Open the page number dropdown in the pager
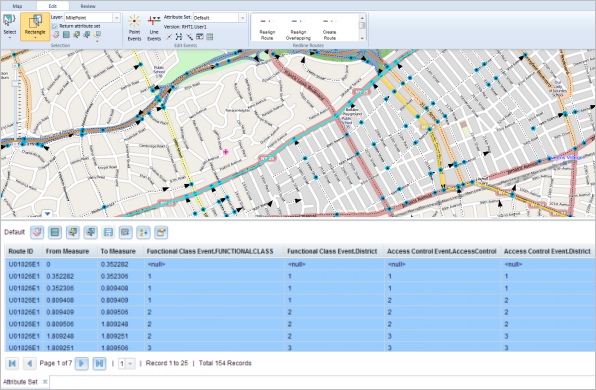This screenshot has height=390, width=596. coord(130,364)
